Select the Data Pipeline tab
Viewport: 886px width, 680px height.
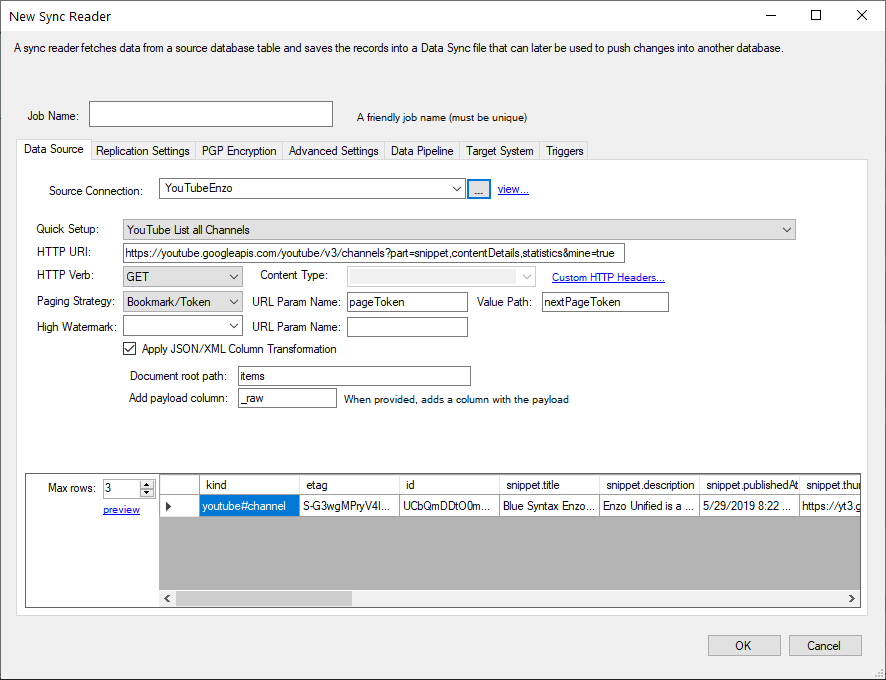coord(422,151)
